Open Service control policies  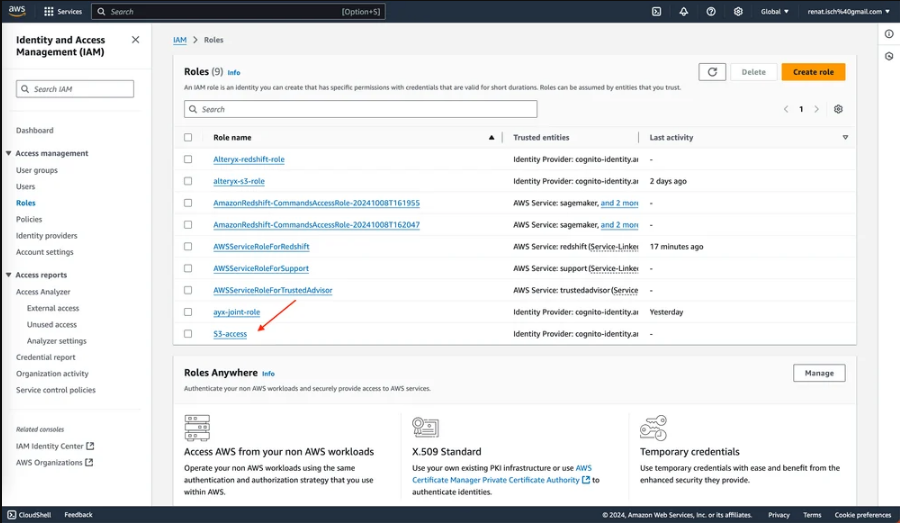pos(56,390)
